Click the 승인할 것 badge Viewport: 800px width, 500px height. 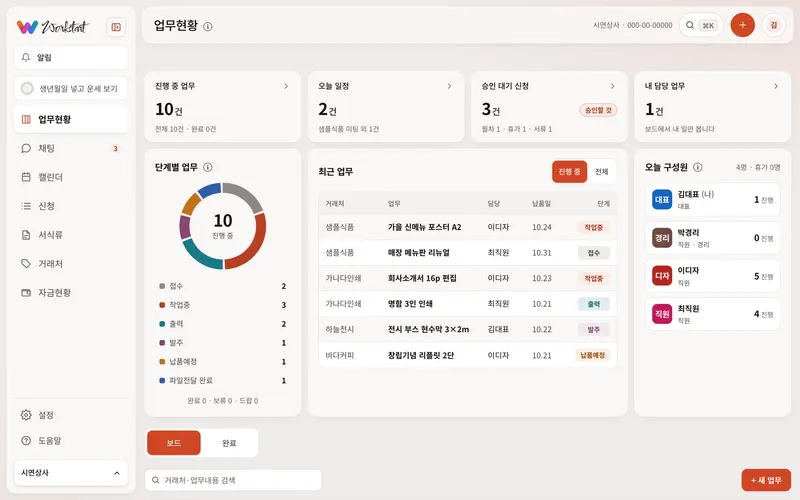[598, 110]
